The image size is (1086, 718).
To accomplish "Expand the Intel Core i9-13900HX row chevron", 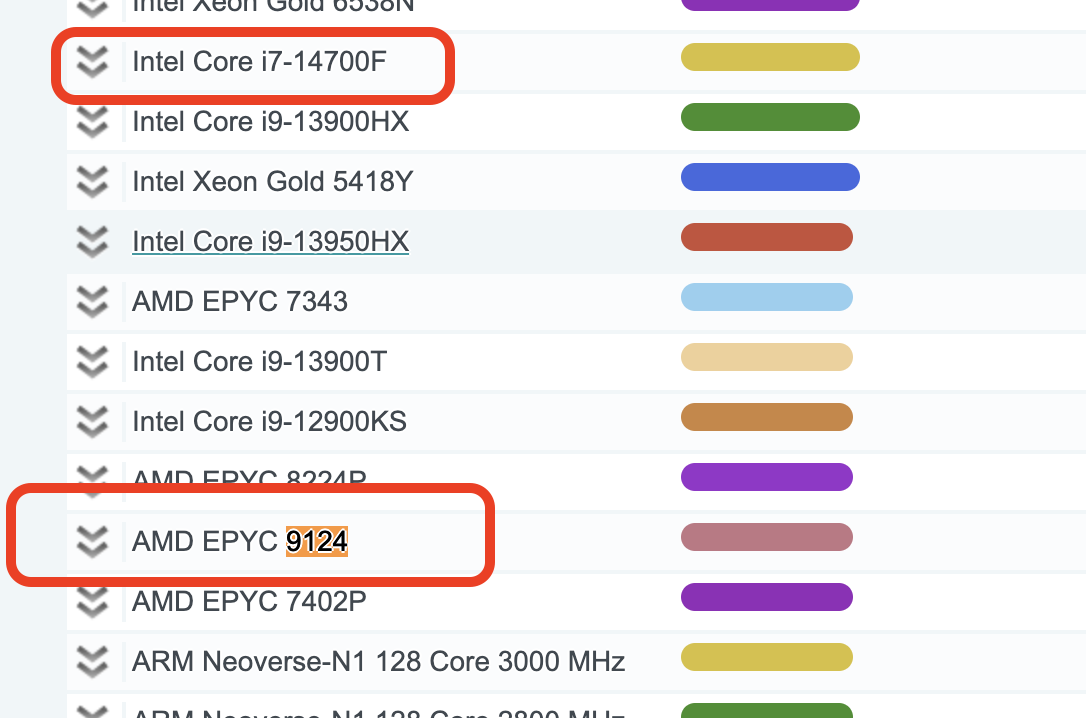I will click(x=92, y=122).
